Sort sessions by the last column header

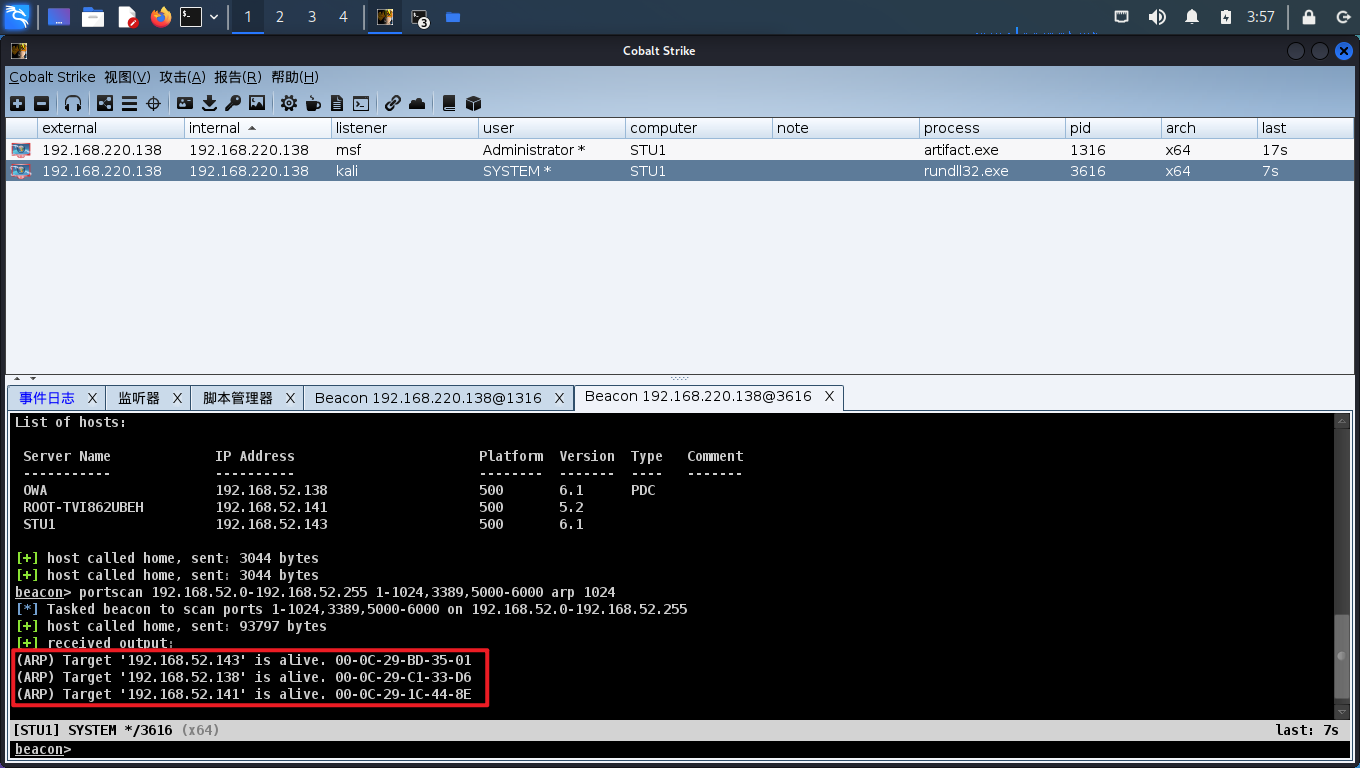[1306, 128]
